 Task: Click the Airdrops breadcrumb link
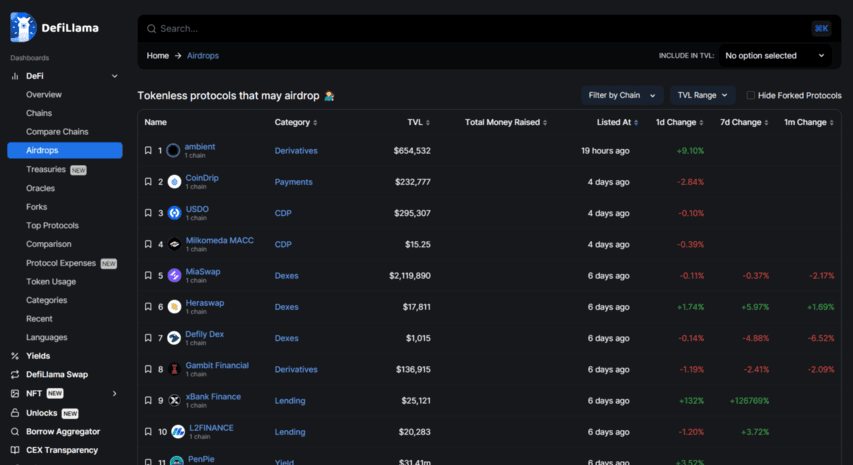[x=203, y=55]
